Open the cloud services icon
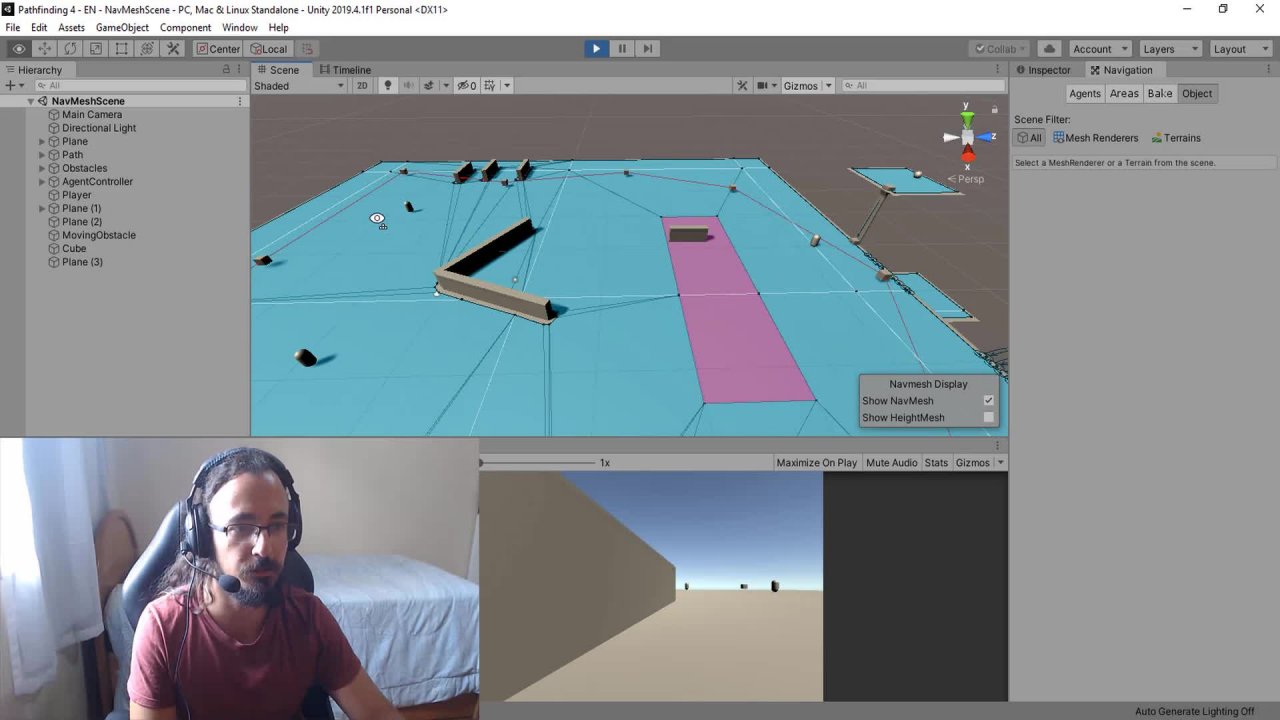The image size is (1280, 720). (1048, 49)
